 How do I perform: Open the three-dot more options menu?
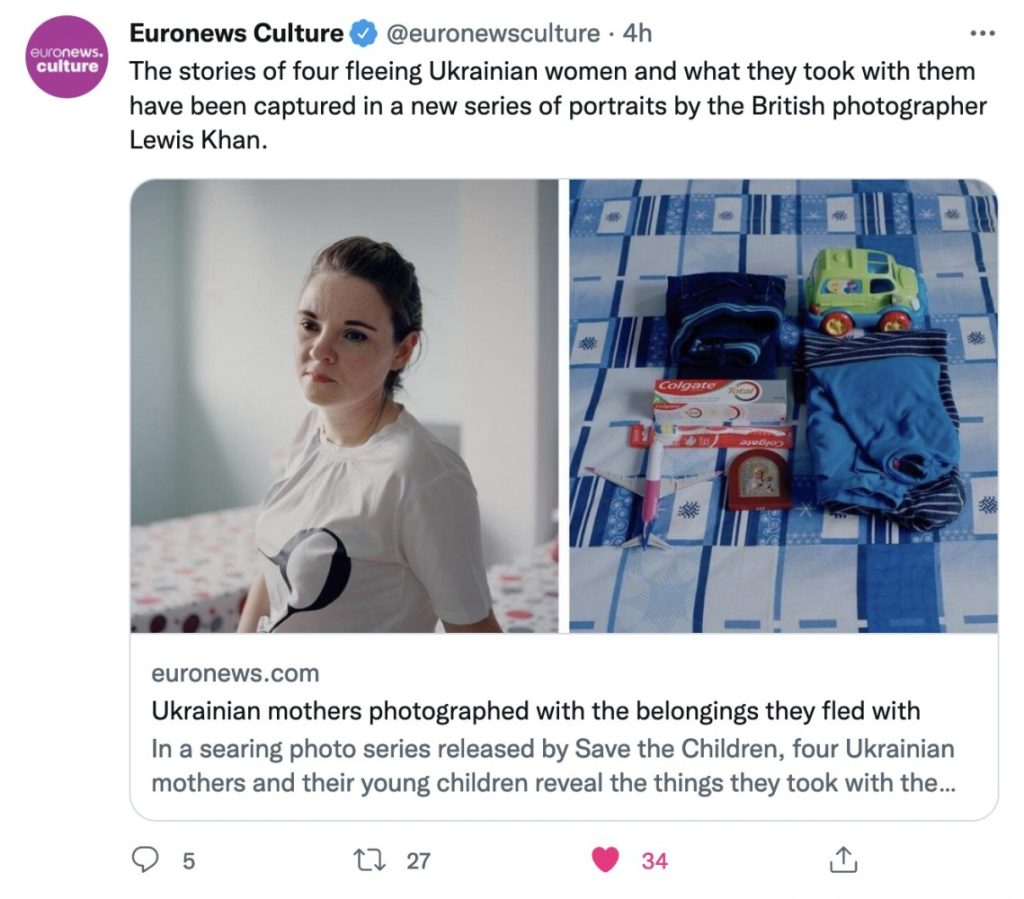(982, 33)
